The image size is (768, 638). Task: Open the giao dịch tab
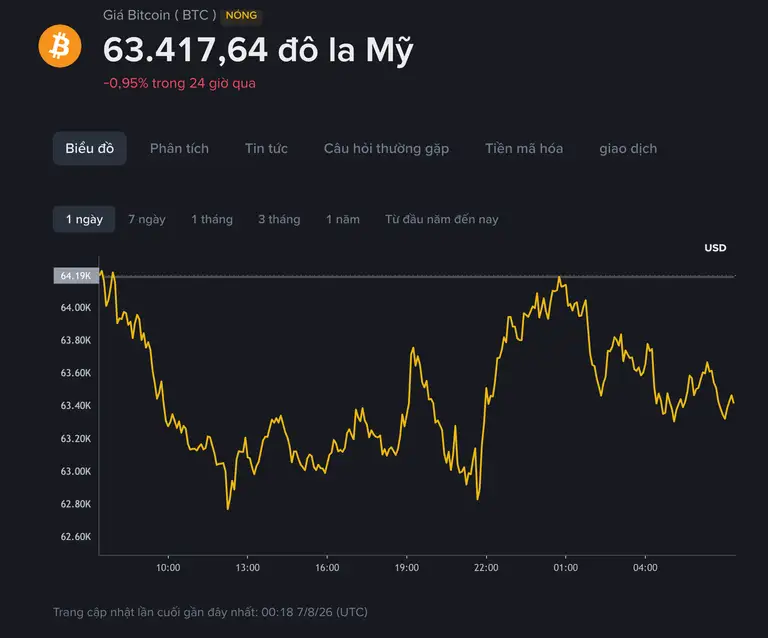coord(628,148)
